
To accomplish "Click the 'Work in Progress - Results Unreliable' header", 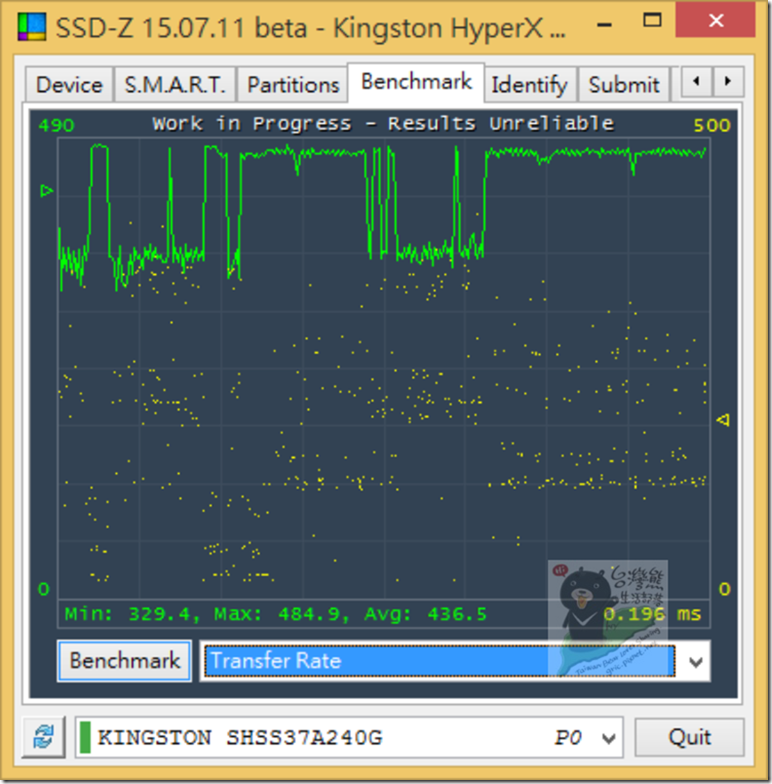I will (x=383, y=124).
